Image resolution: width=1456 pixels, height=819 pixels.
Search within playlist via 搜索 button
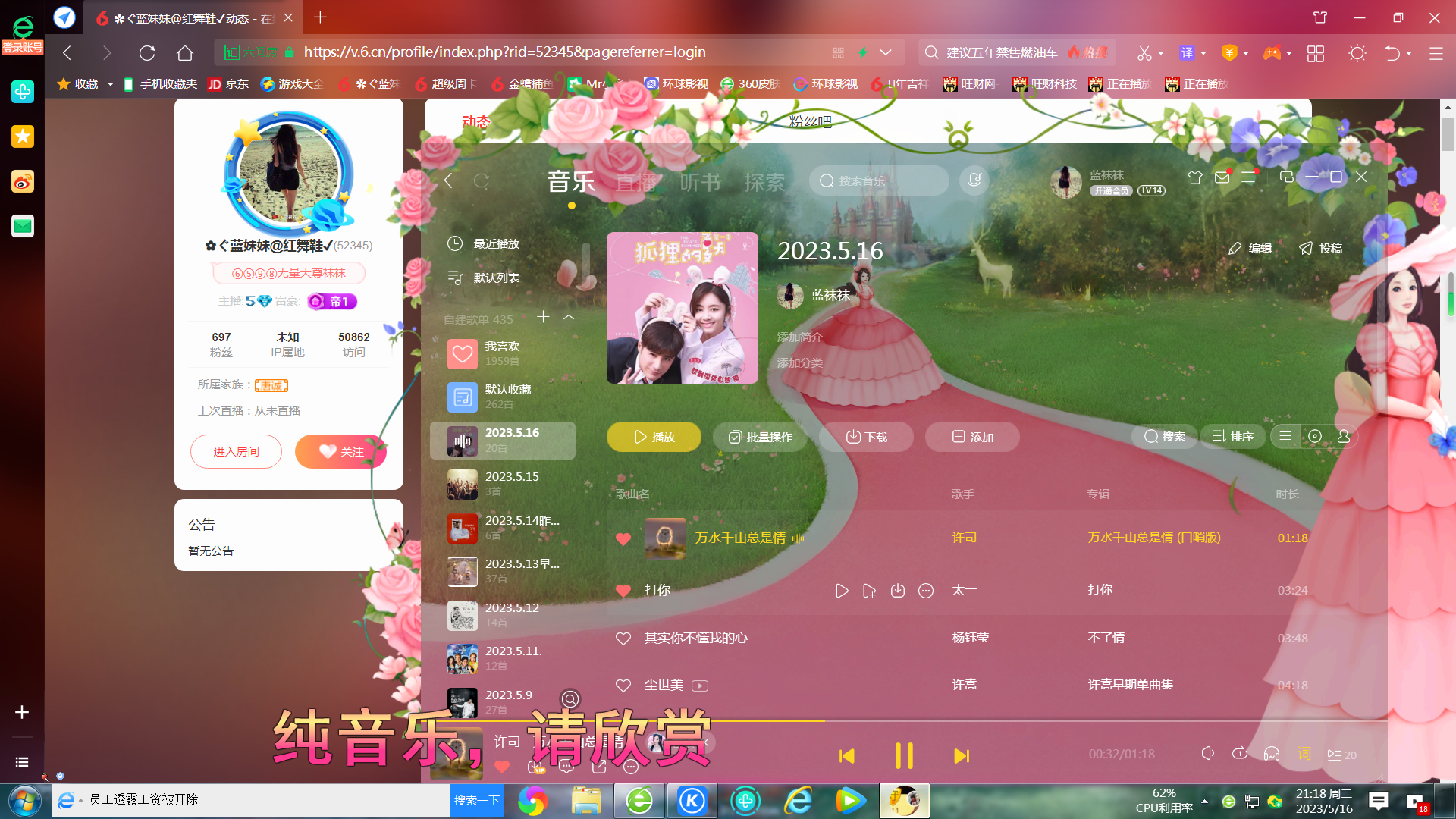[x=1165, y=436]
